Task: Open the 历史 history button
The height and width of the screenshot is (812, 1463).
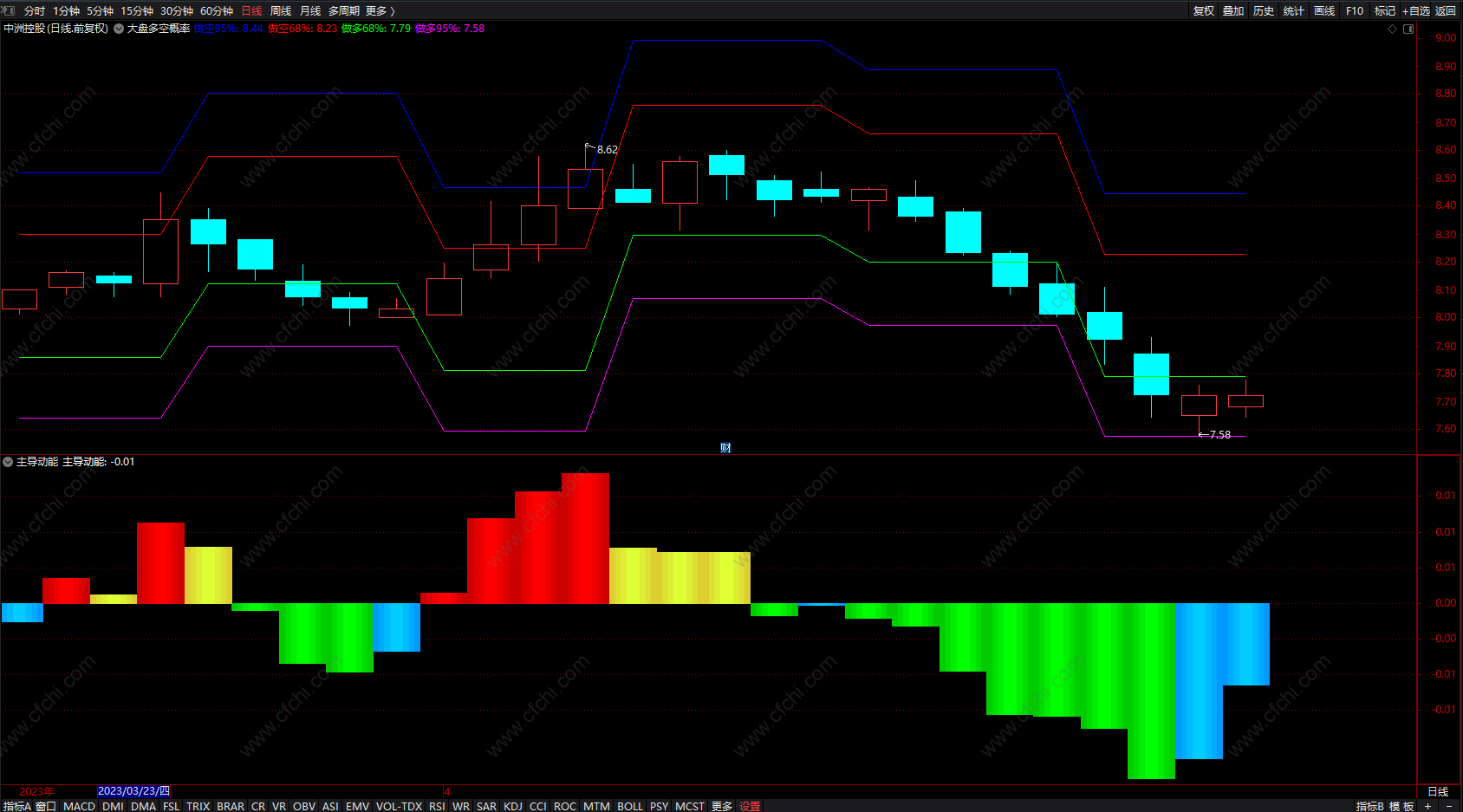Action: (x=1264, y=11)
